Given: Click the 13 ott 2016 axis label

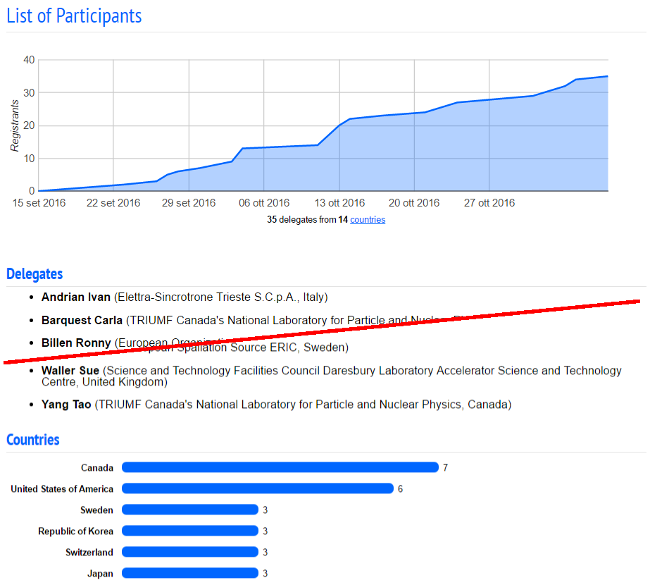Looking at the screenshot, I should click(338, 203).
